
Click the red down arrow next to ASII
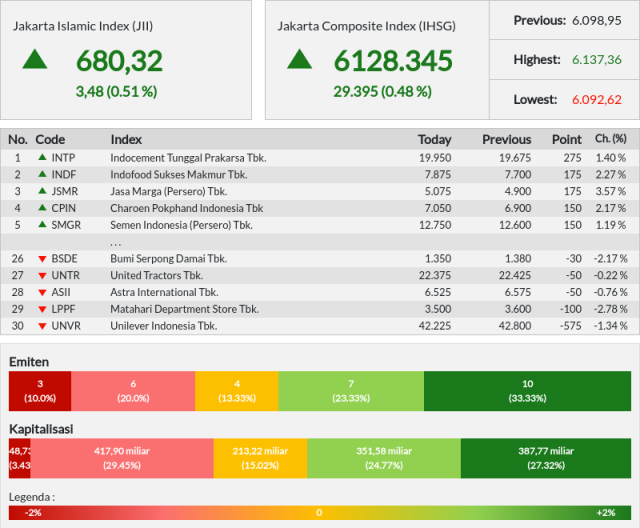pyautogui.click(x=42, y=293)
